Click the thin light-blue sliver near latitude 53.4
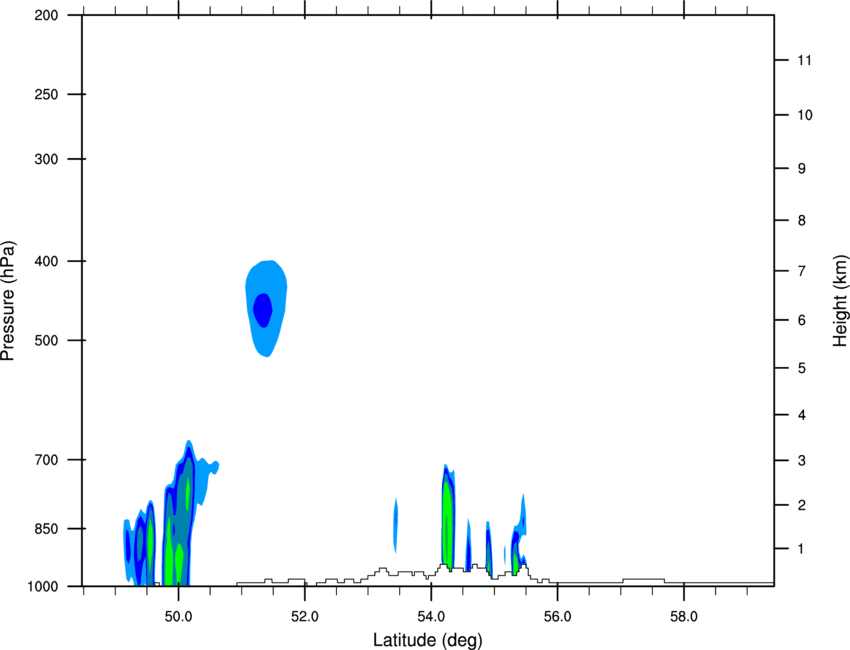This screenshot has width=850, height=650. pos(396,525)
